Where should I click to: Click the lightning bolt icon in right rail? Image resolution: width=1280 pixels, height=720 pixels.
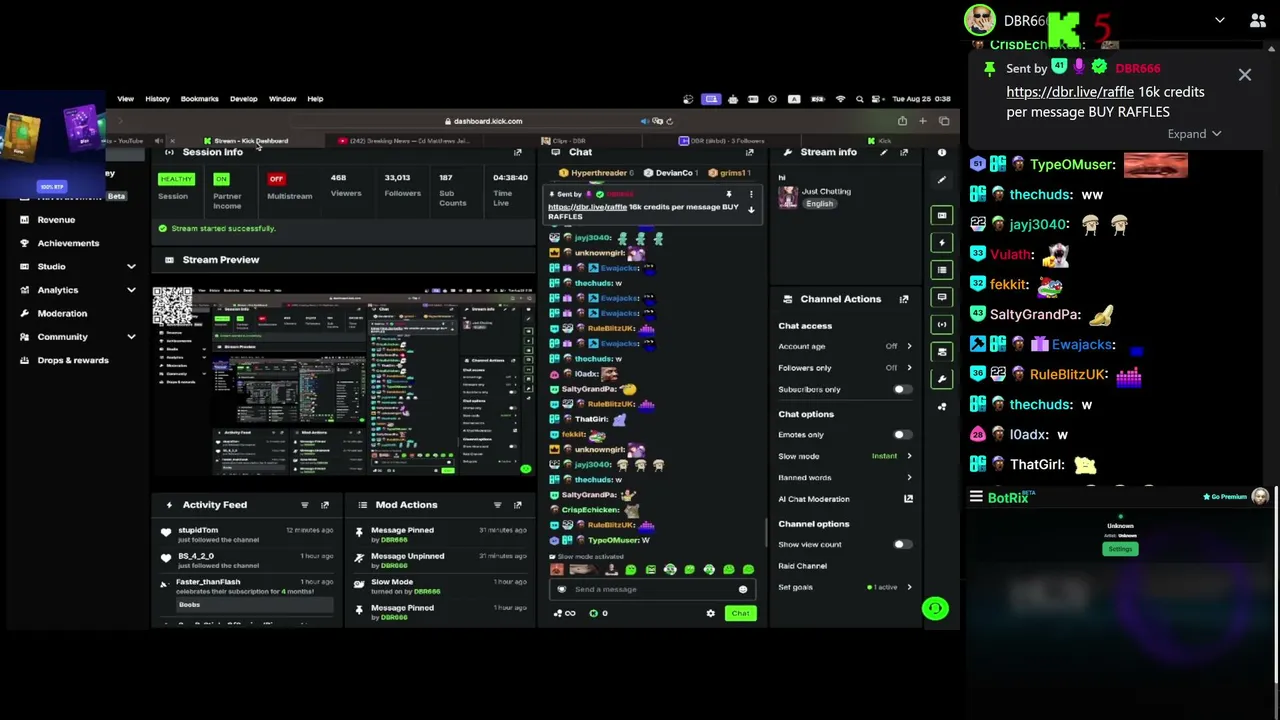click(x=942, y=243)
